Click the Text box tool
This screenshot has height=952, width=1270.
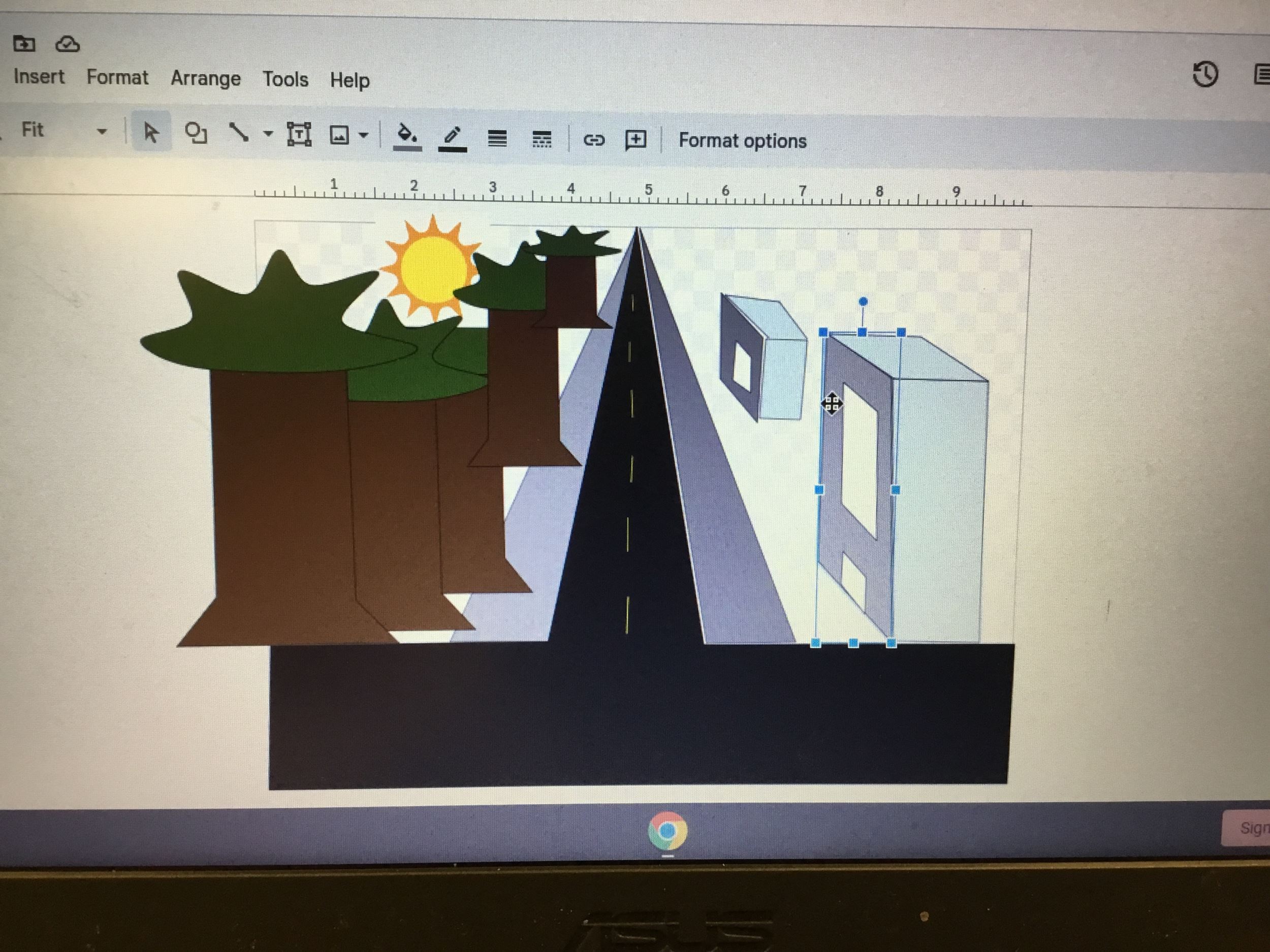299,134
